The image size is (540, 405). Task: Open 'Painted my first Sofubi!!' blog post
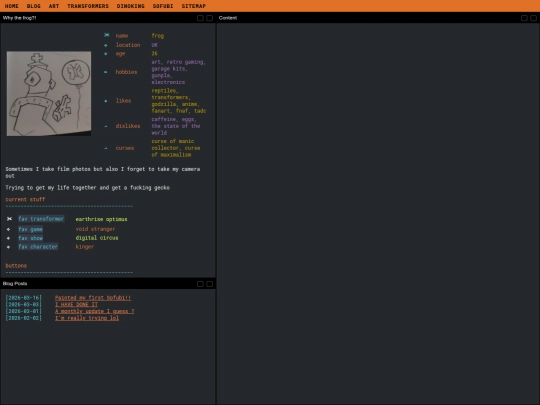[x=93, y=298]
